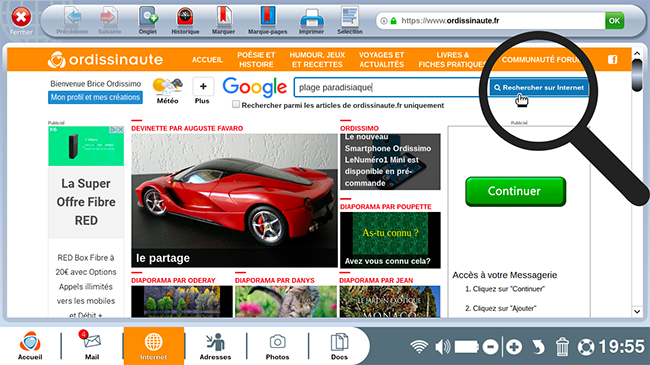Image resolution: width=650 pixels, height=365 pixels.
Task: Open the LIVRES & FICHES PRATIQUES section
Action: point(452,60)
